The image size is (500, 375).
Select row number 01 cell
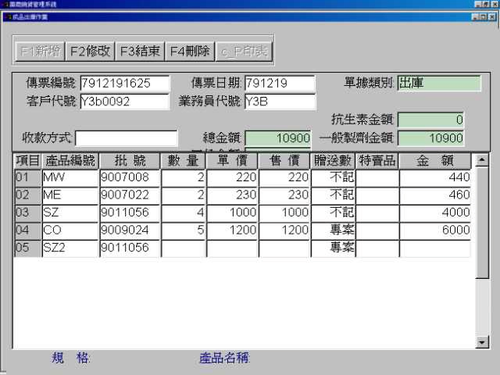pyautogui.click(x=28, y=178)
